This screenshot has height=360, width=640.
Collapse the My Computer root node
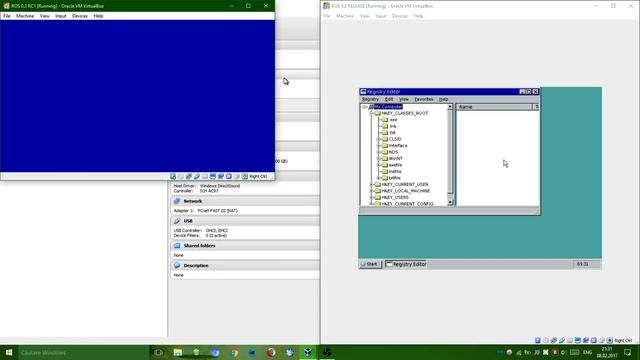coord(364,107)
